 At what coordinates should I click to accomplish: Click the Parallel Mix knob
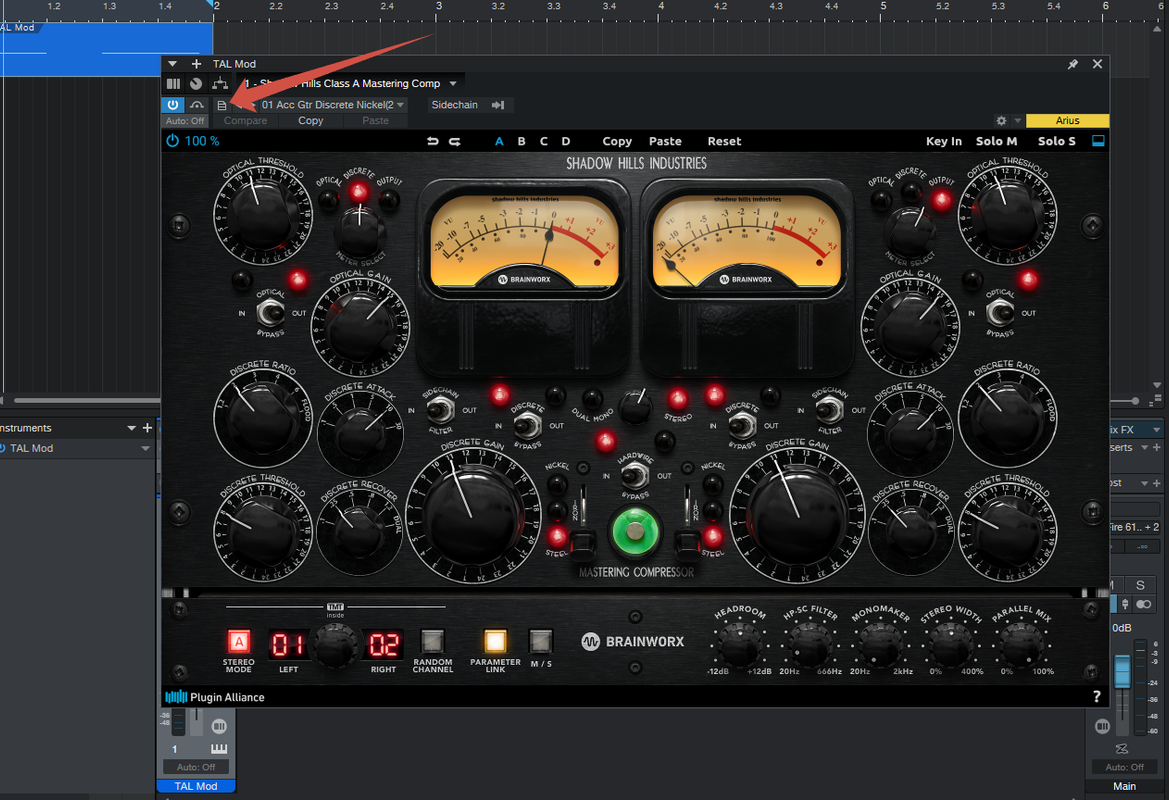(x=1021, y=645)
